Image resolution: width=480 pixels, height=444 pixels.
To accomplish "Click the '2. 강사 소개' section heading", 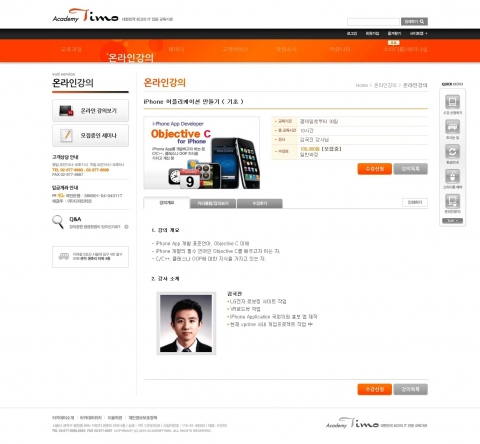I will (x=165, y=279).
